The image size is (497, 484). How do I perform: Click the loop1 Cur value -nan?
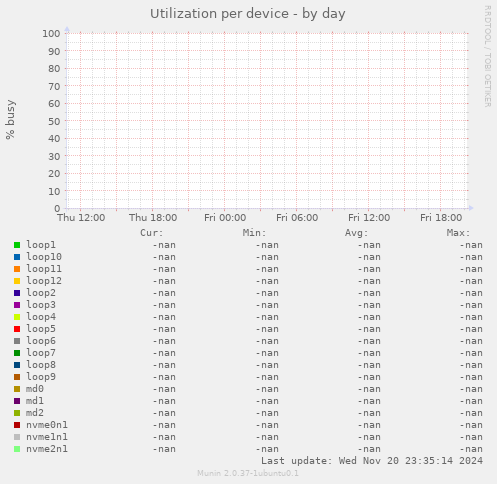pos(164,245)
